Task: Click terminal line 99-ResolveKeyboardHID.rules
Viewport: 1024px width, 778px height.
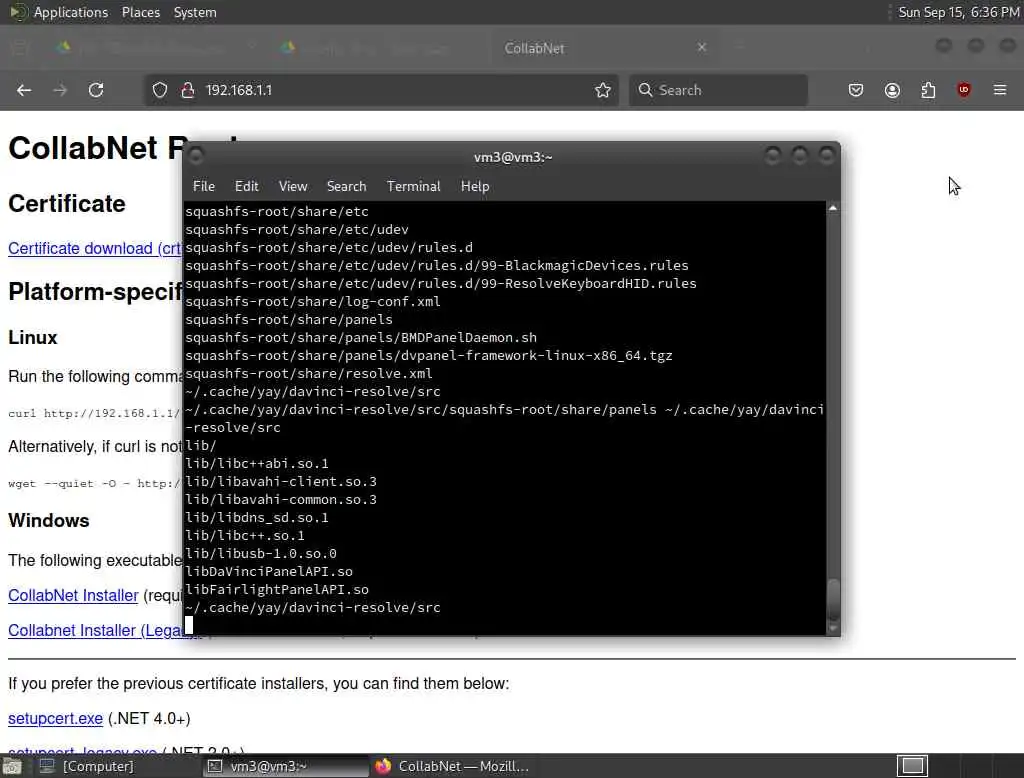Action: pos(441,284)
